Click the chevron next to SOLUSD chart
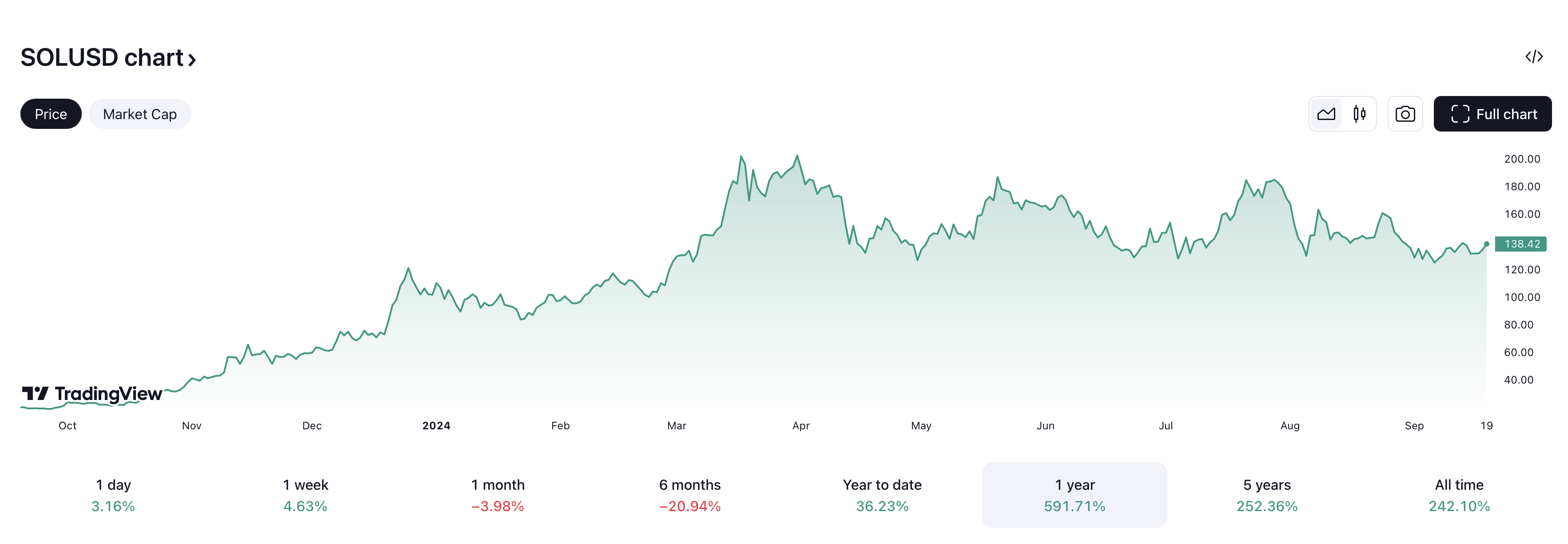 click(192, 59)
